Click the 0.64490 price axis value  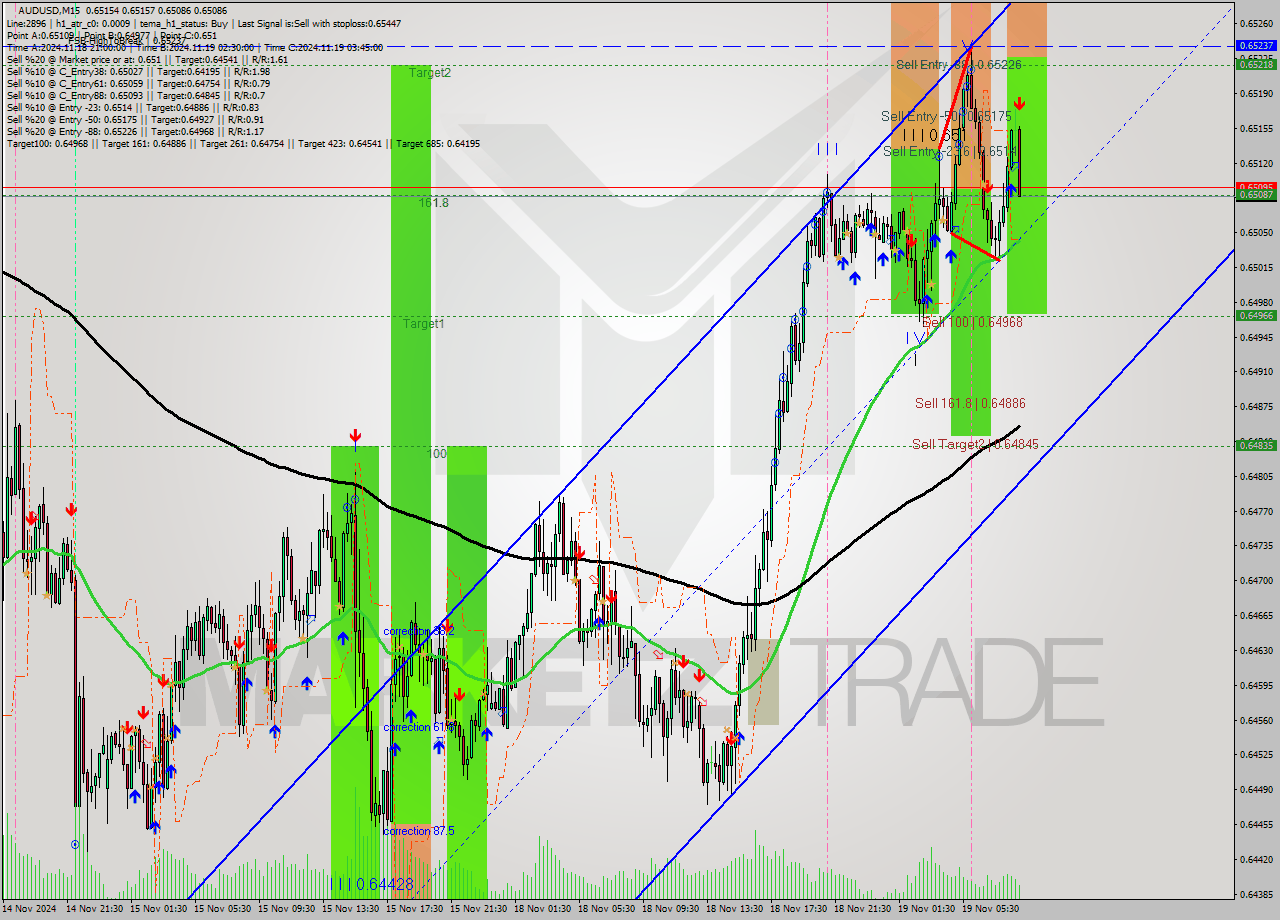click(x=1256, y=790)
